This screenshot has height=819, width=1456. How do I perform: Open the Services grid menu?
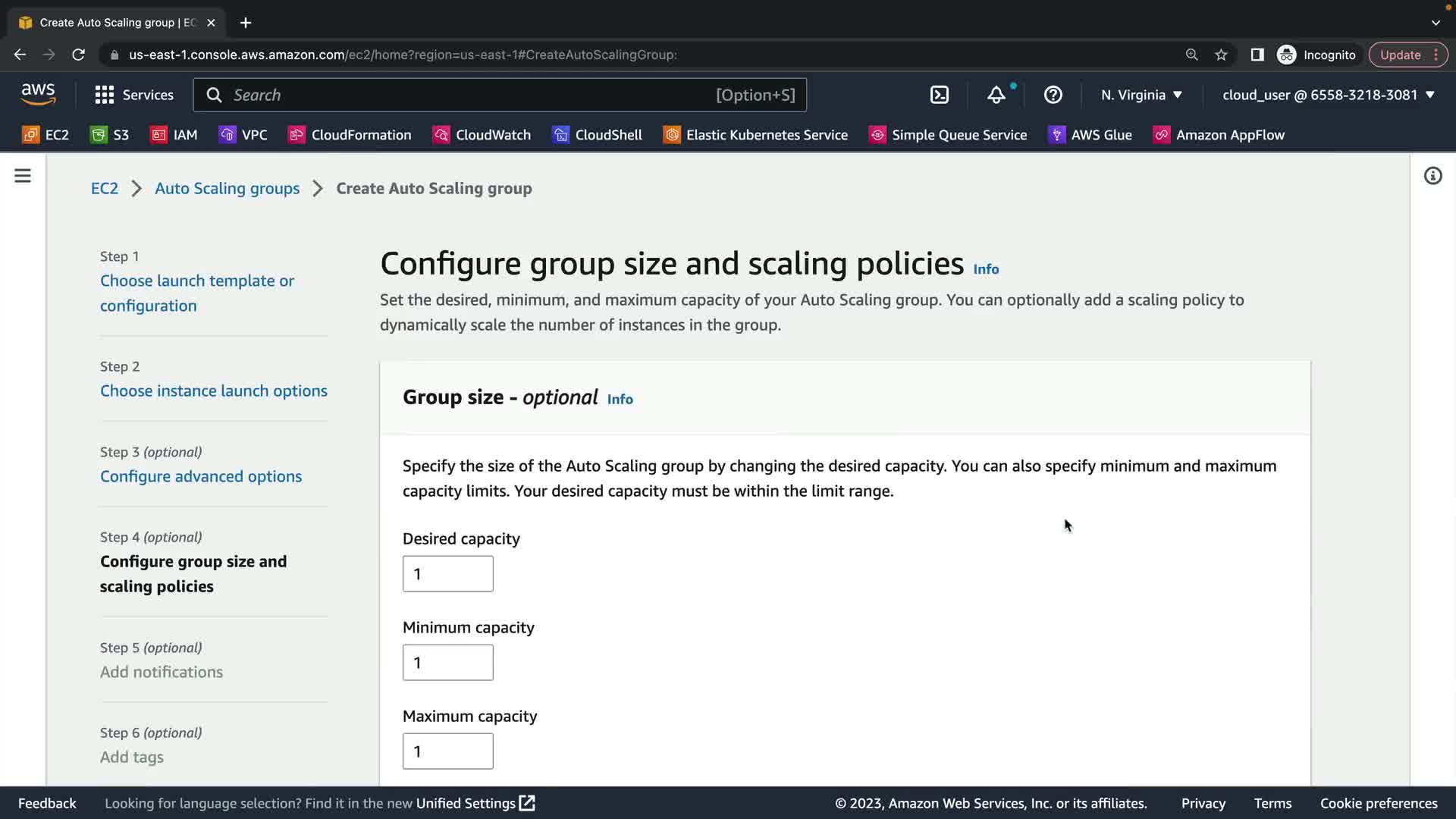click(134, 95)
